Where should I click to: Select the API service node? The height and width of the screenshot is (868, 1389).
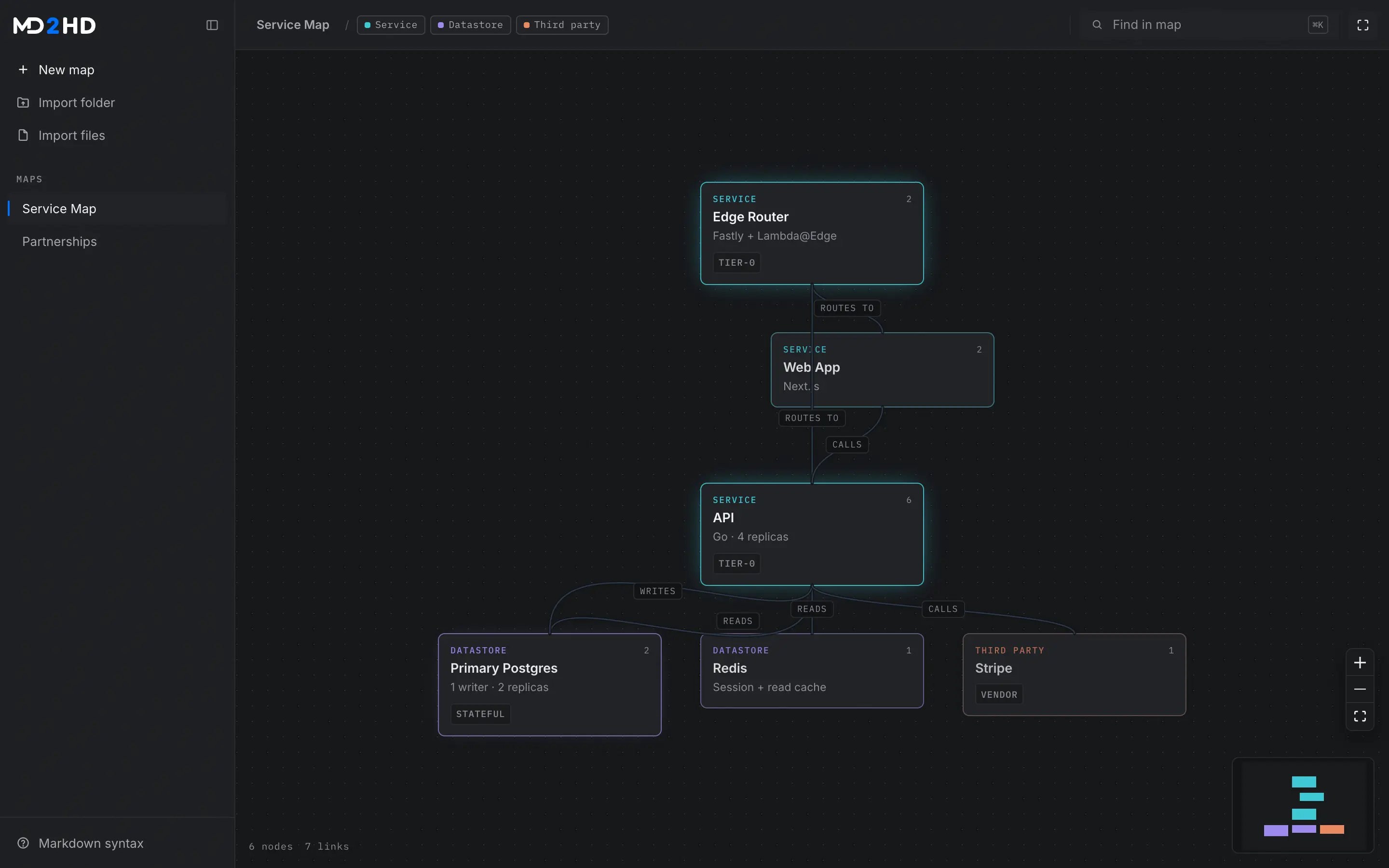coord(812,534)
